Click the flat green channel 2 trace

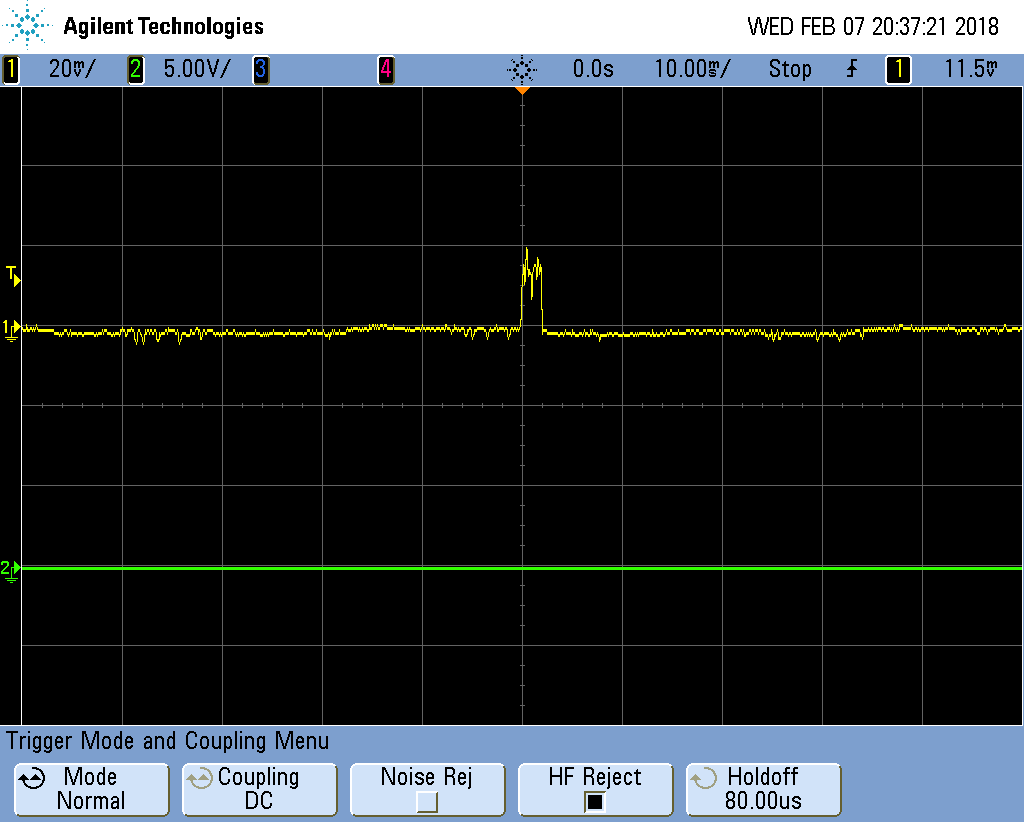pyautogui.click(x=522, y=568)
